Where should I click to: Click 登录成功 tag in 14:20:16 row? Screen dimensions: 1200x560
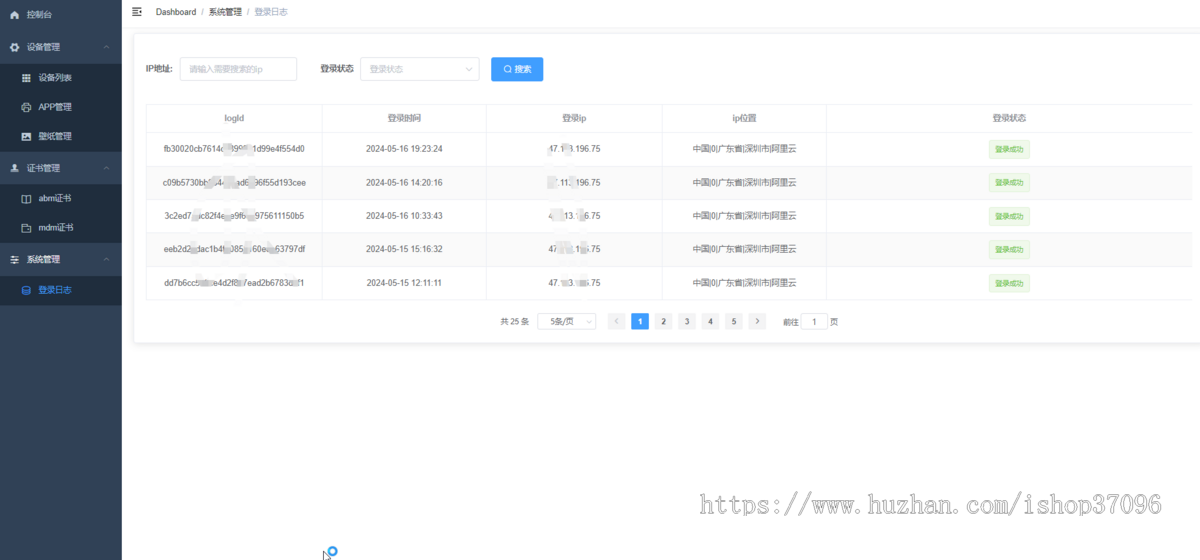click(x=1009, y=183)
